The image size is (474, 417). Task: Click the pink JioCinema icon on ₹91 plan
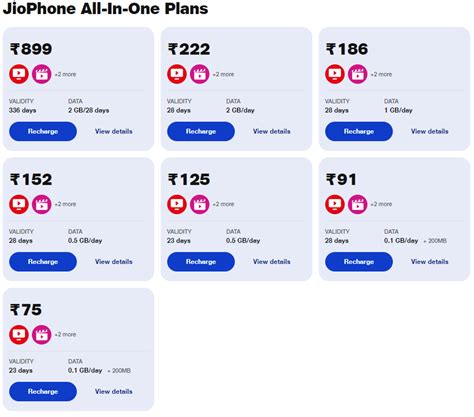tap(358, 204)
